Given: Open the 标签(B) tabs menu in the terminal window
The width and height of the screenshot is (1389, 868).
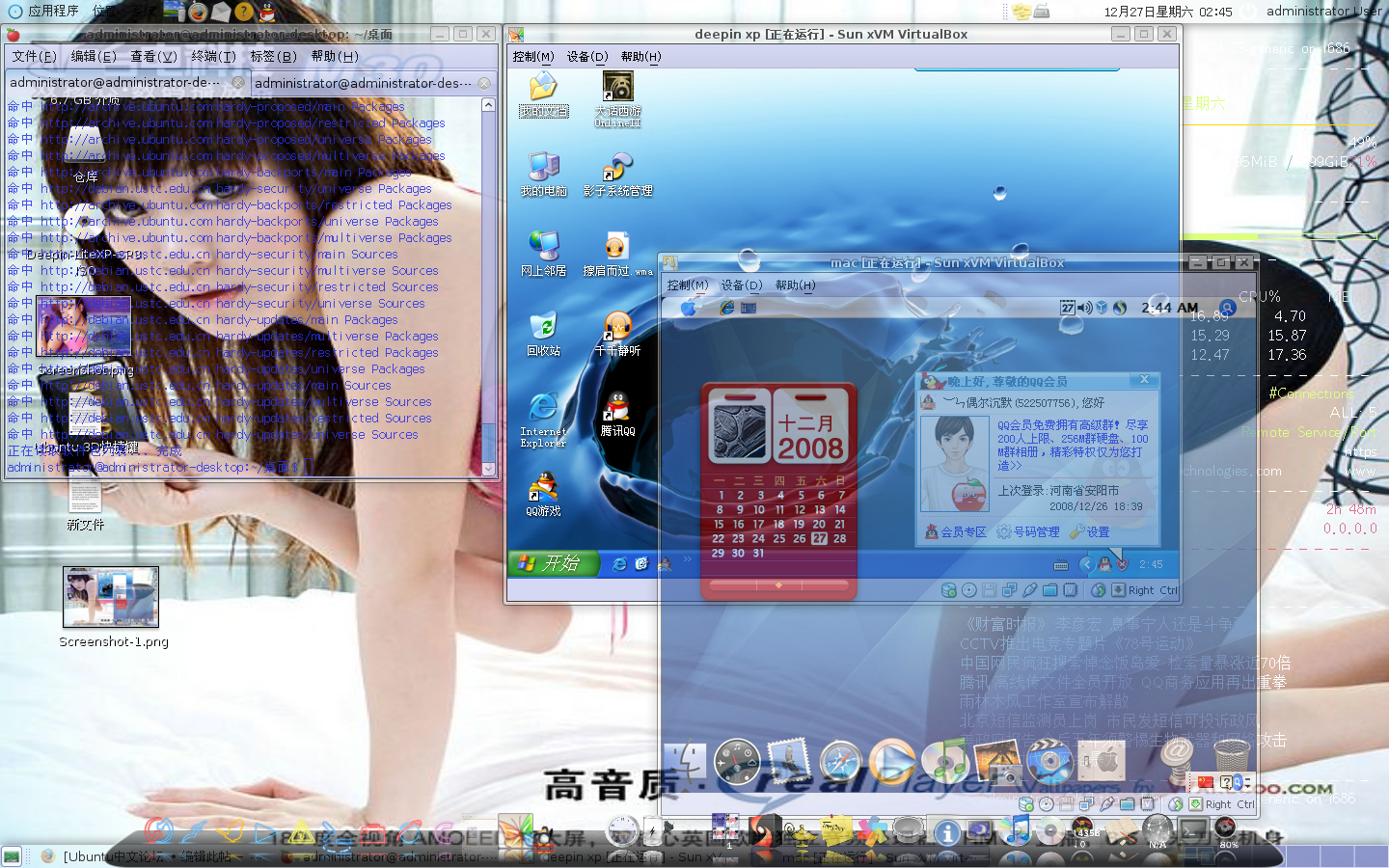Looking at the screenshot, I should click(x=273, y=57).
